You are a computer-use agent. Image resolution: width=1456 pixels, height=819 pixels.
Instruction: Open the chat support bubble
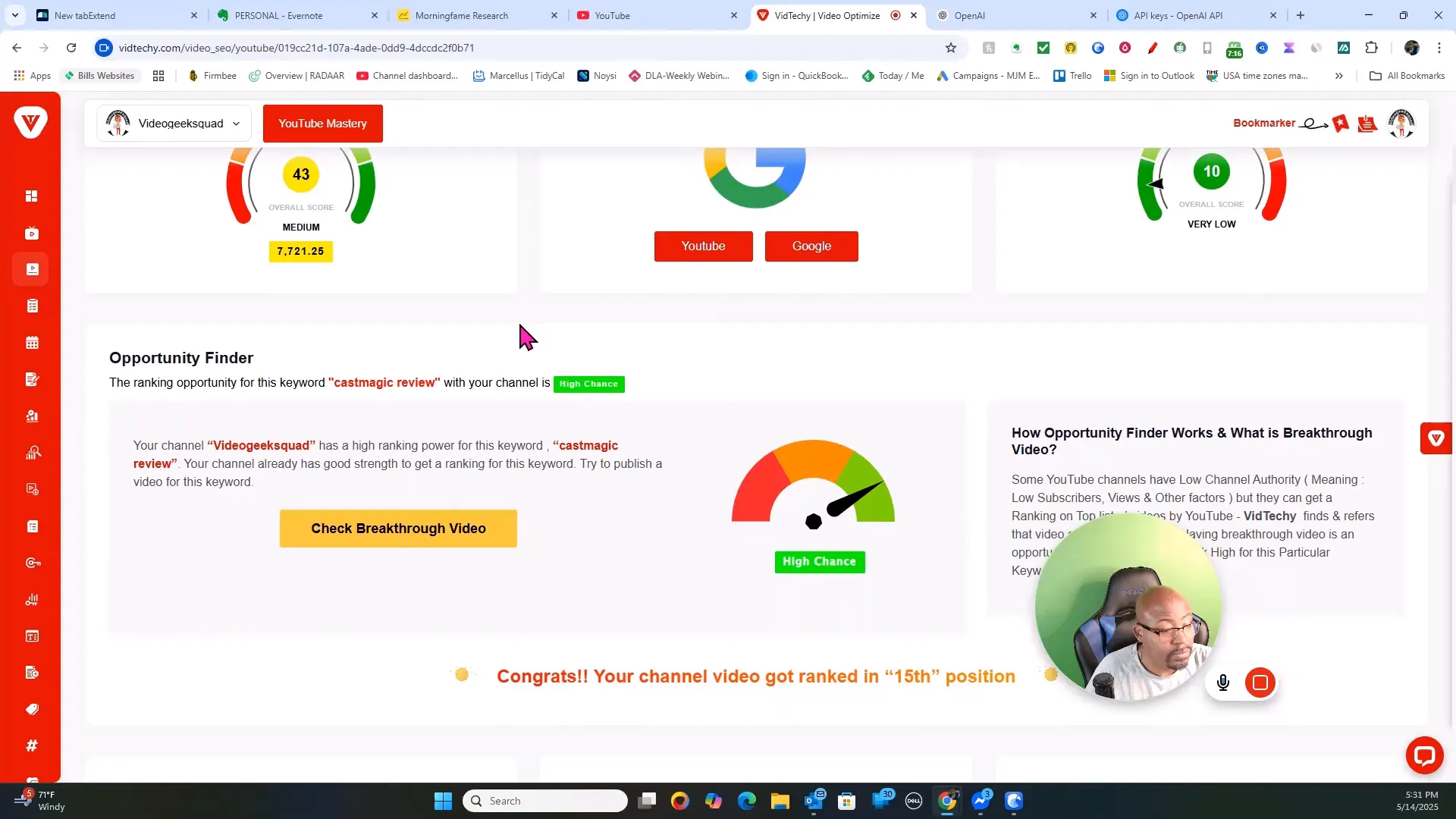[x=1424, y=755]
